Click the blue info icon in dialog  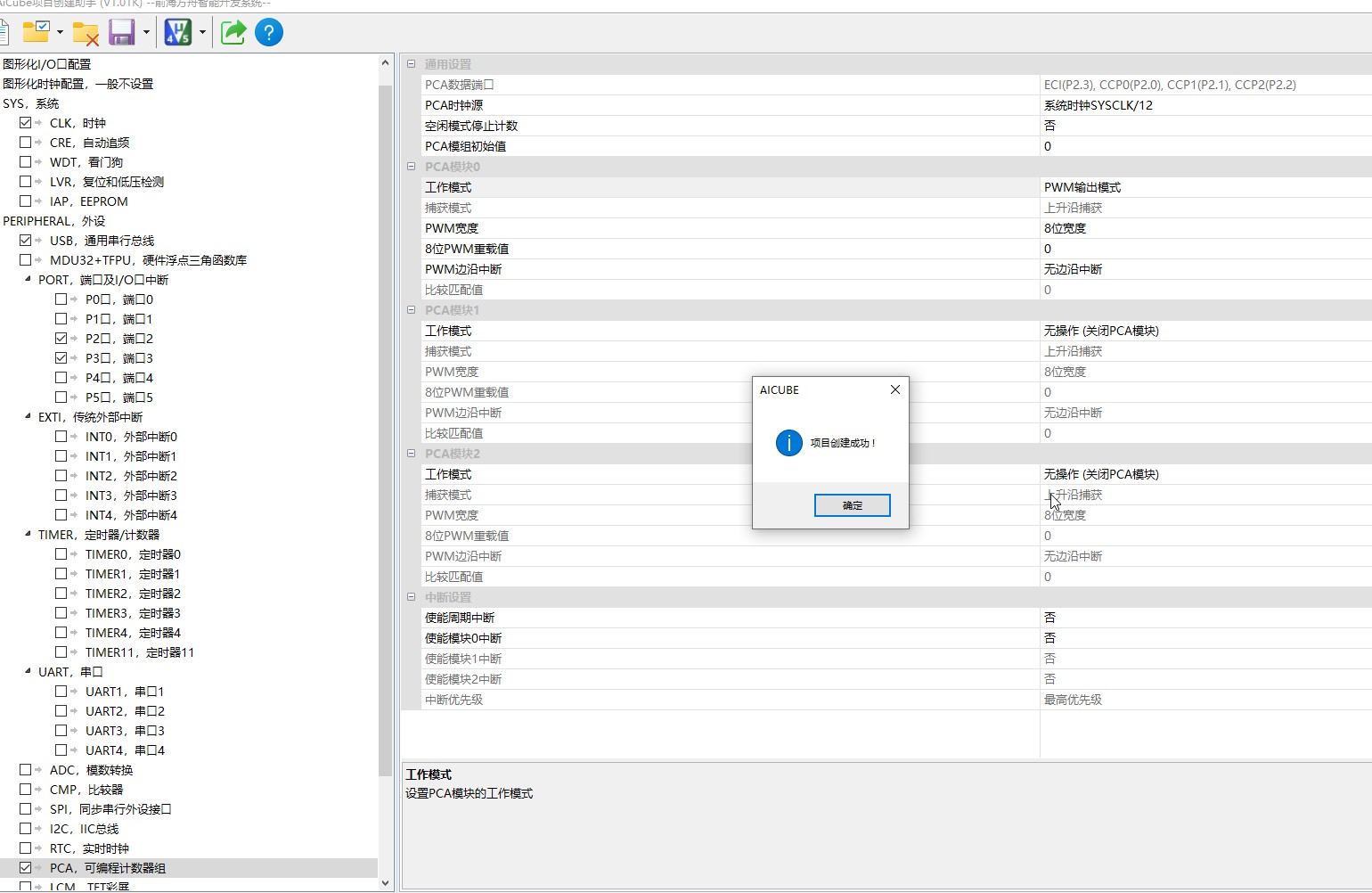click(788, 443)
